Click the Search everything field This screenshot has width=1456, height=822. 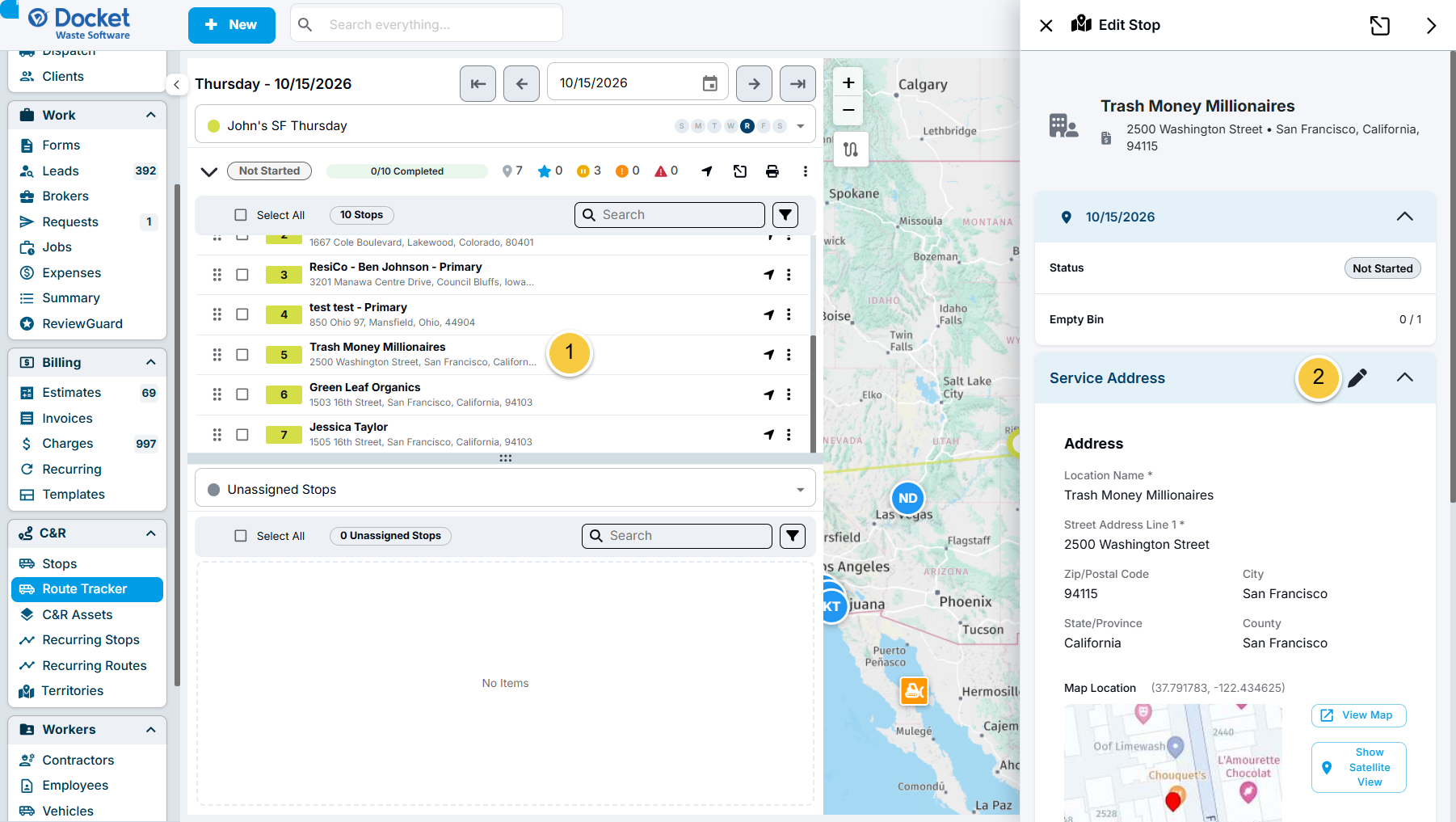click(x=427, y=25)
